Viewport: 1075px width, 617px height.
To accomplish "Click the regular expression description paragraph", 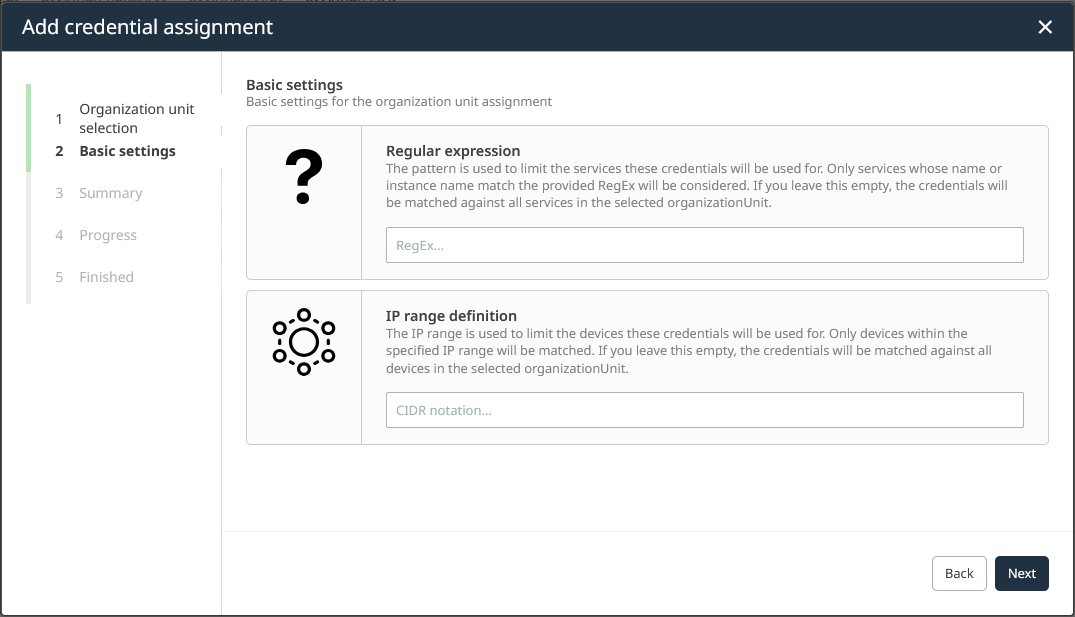I will point(696,186).
